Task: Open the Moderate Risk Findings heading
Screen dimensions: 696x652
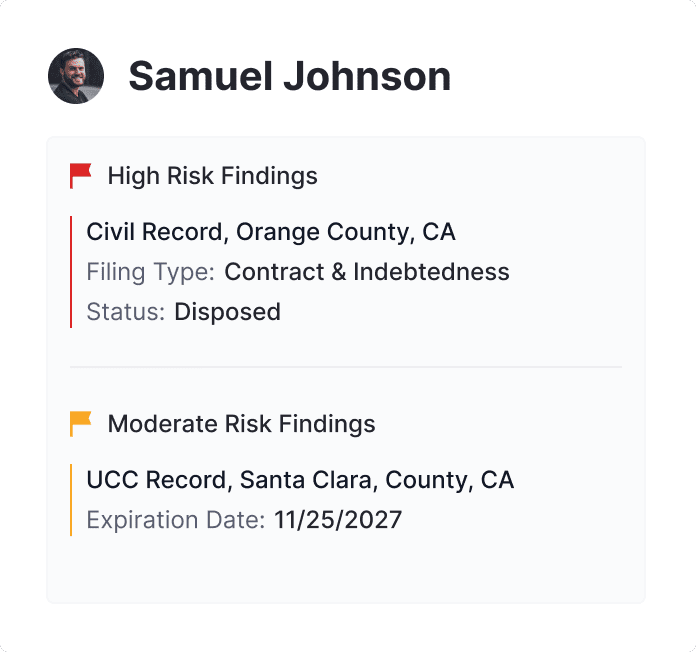Action: [x=241, y=424]
